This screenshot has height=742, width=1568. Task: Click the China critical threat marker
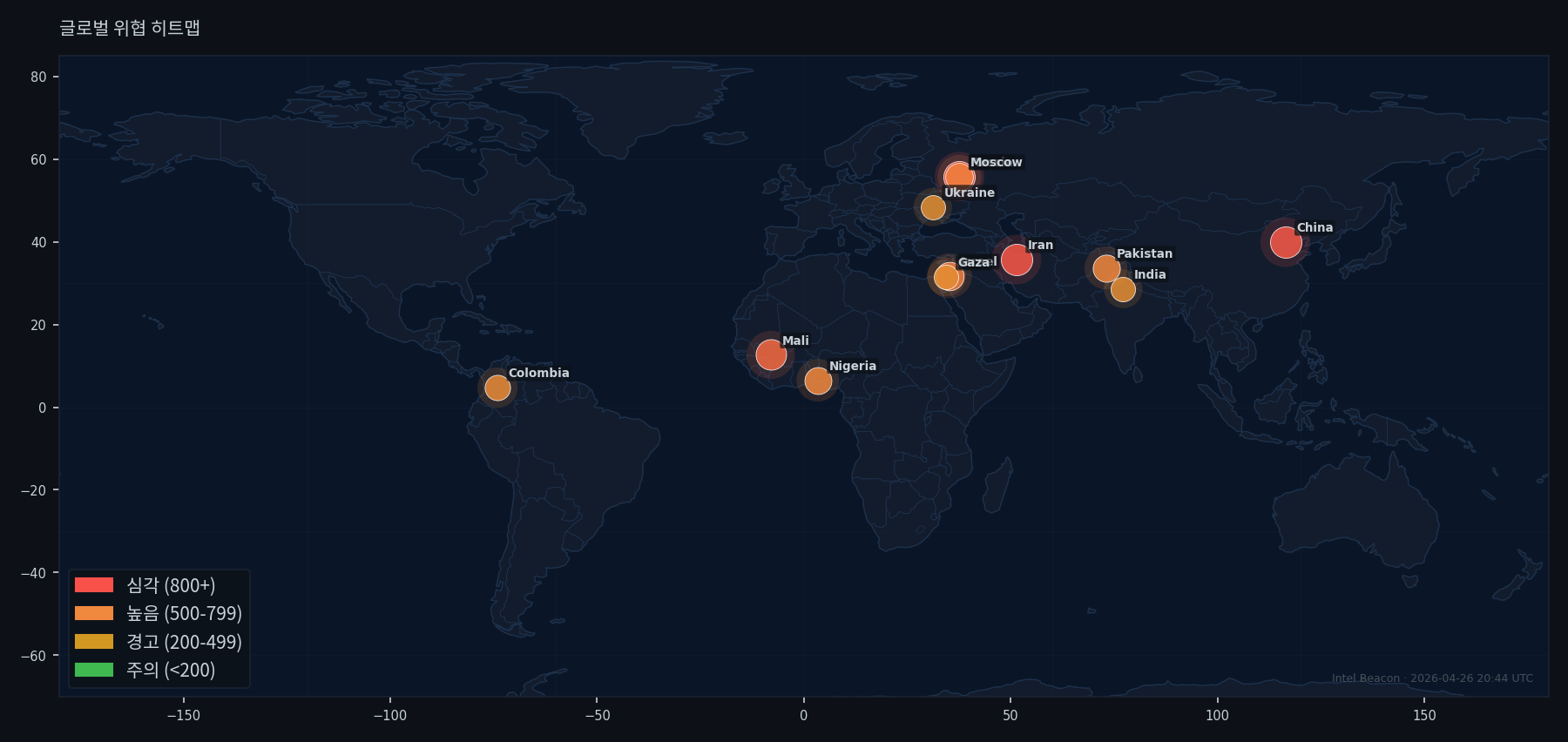click(1286, 242)
